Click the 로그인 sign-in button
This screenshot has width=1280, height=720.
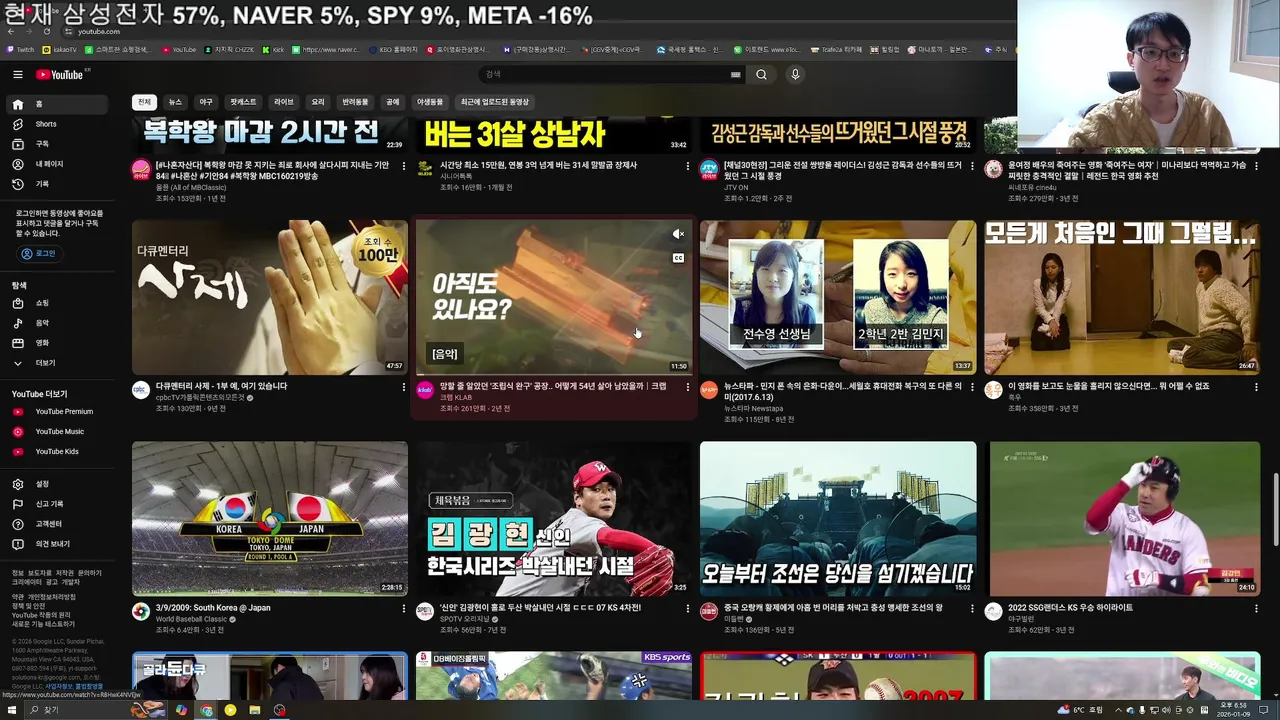pyautogui.click(x=39, y=254)
